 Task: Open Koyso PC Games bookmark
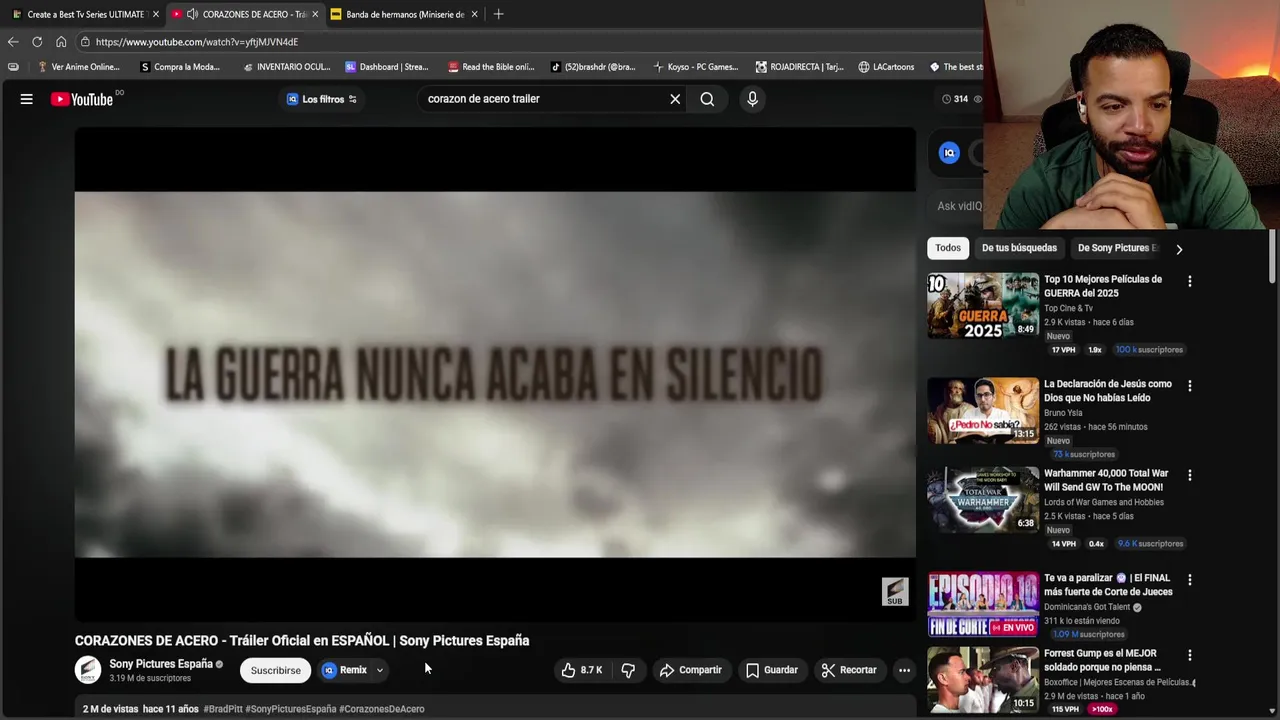pos(695,67)
